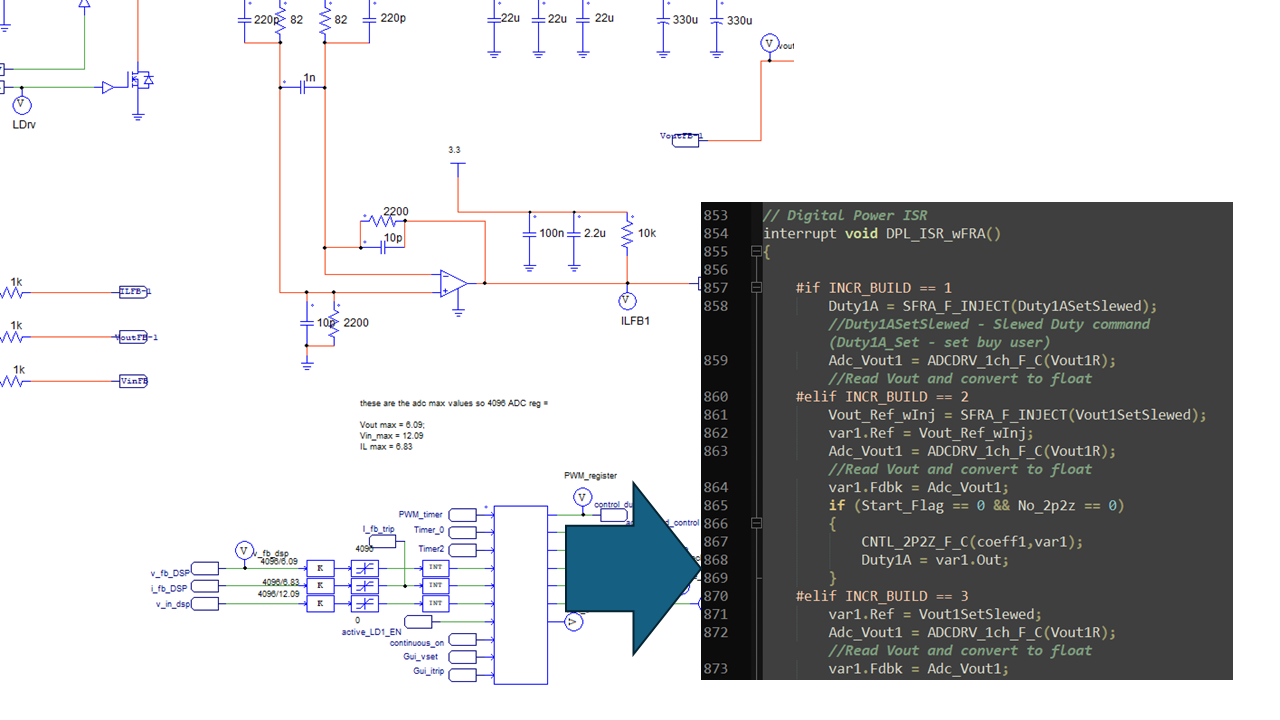Select the Vout voltage probe at top right
The height and width of the screenshot is (720, 1280).
(x=769, y=43)
